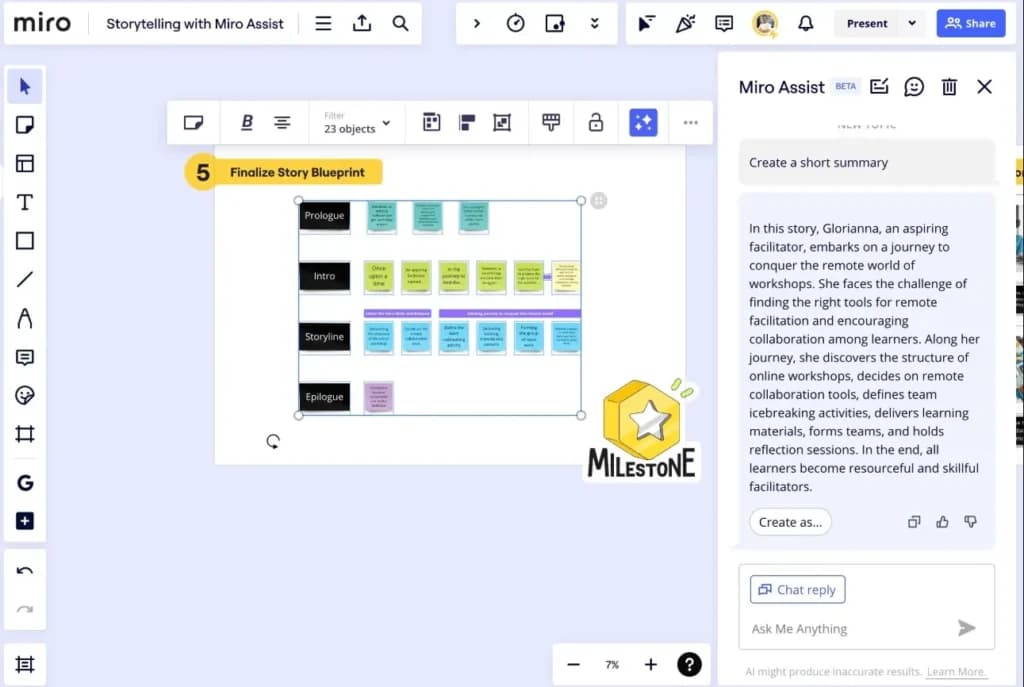Click the reactions confetti icon
The image size is (1024, 687).
point(685,24)
